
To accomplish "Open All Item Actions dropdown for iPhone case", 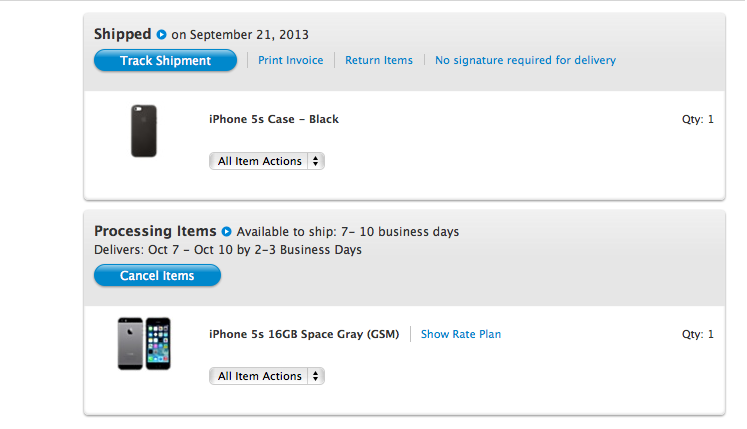I will pyautogui.click(x=267, y=161).
